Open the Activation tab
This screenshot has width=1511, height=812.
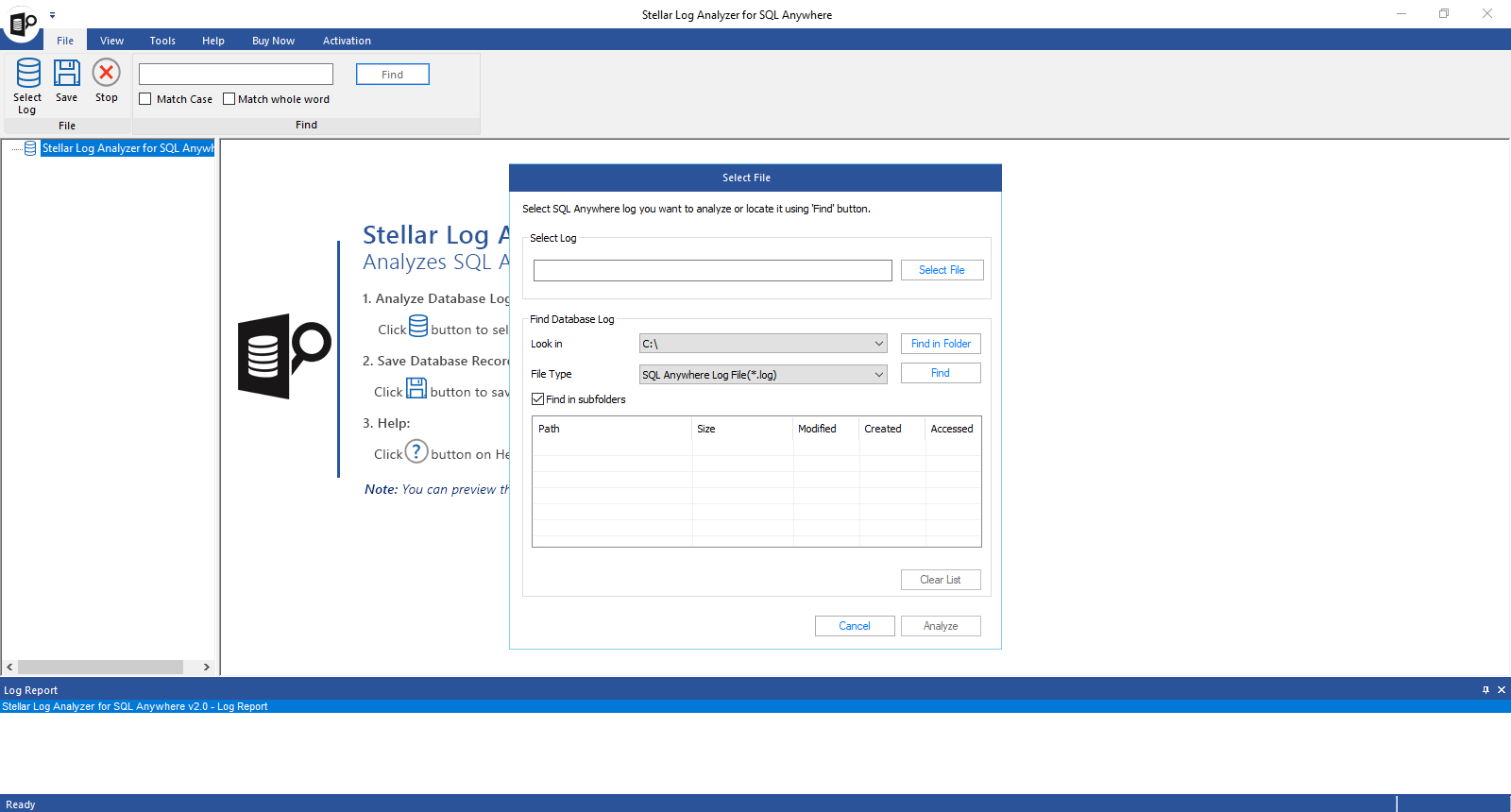pos(347,41)
